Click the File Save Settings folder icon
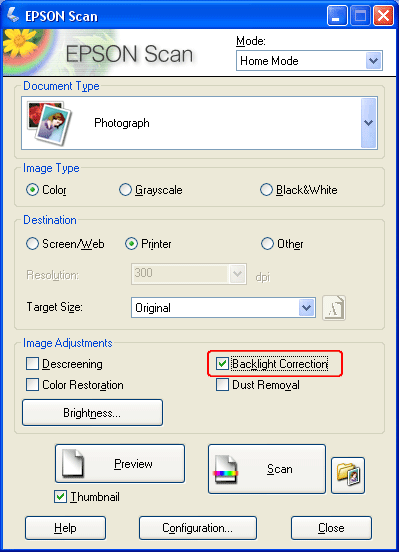 348,475
